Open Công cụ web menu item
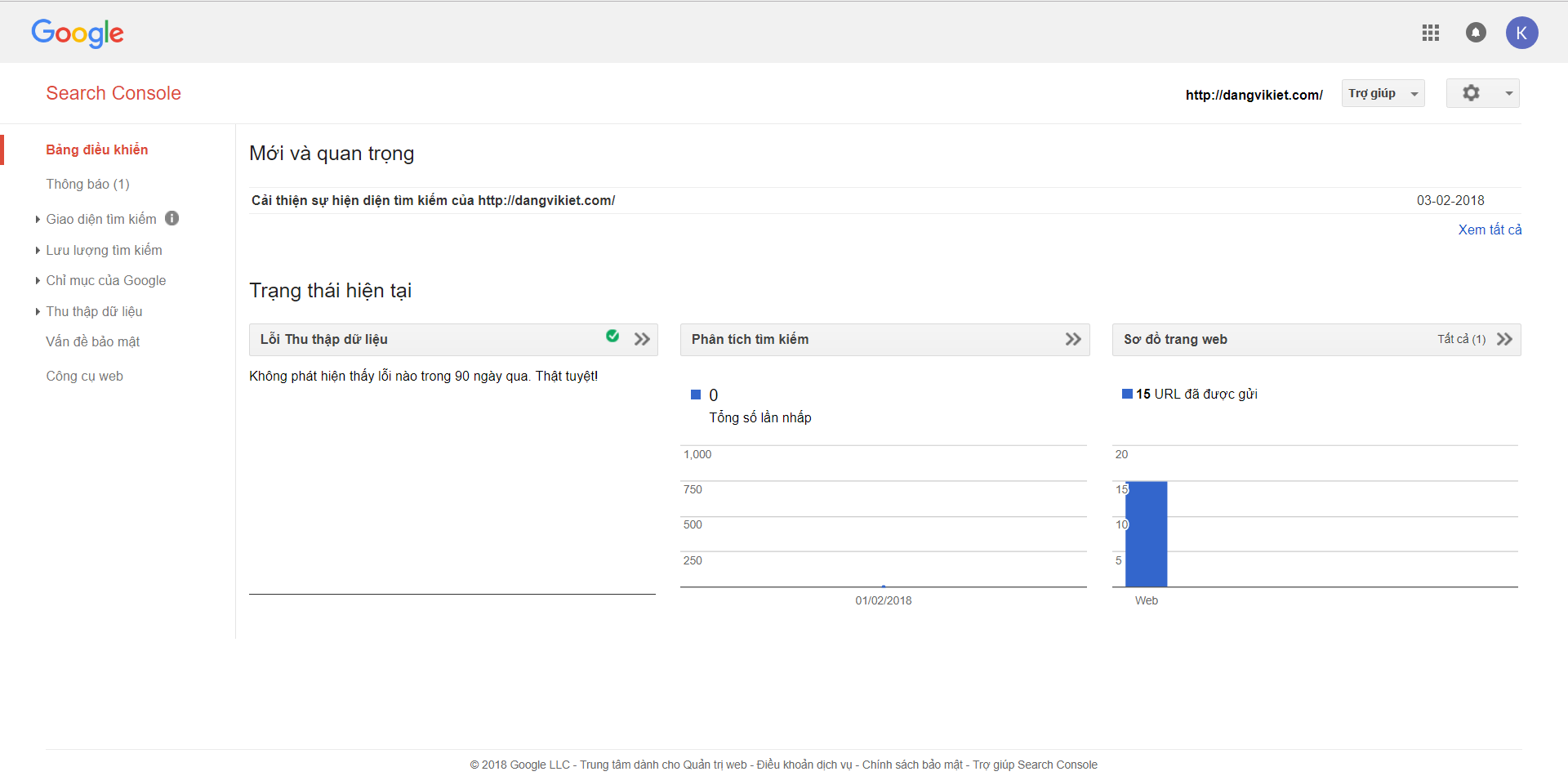Screen dimensions: 1568x776 [x=84, y=376]
